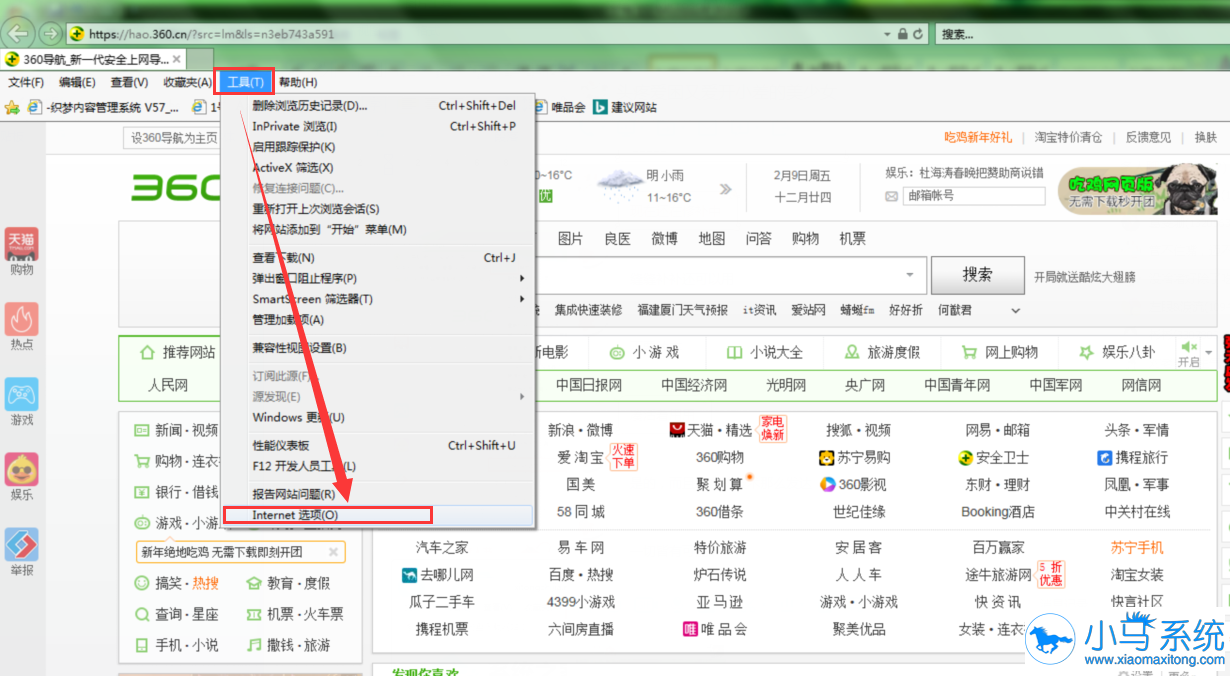This screenshot has height=676, width=1230.
Task: Switch to the 旅游度假 category tab
Action: (x=882, y=352)
